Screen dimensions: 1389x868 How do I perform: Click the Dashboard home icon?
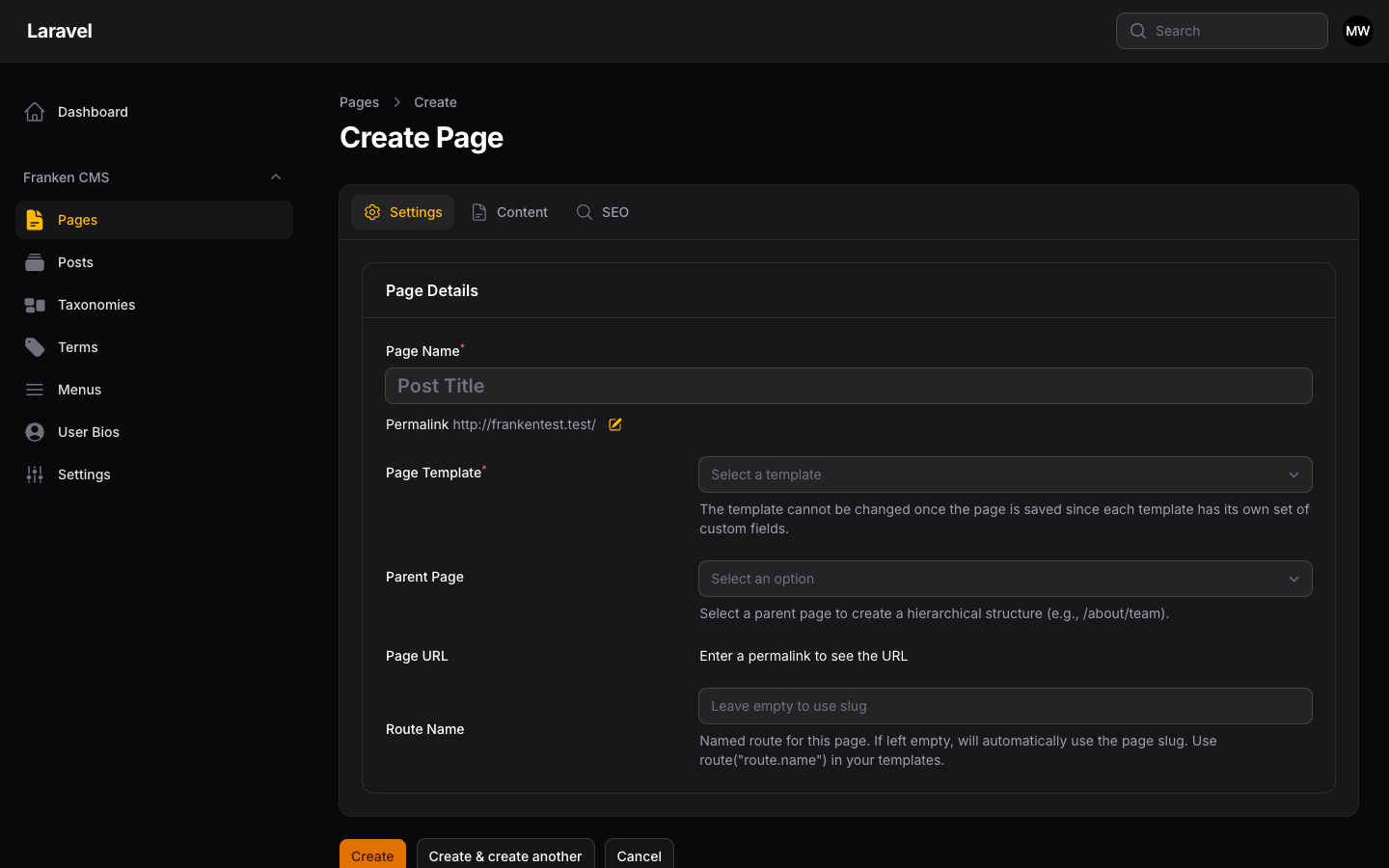point(35,111)
